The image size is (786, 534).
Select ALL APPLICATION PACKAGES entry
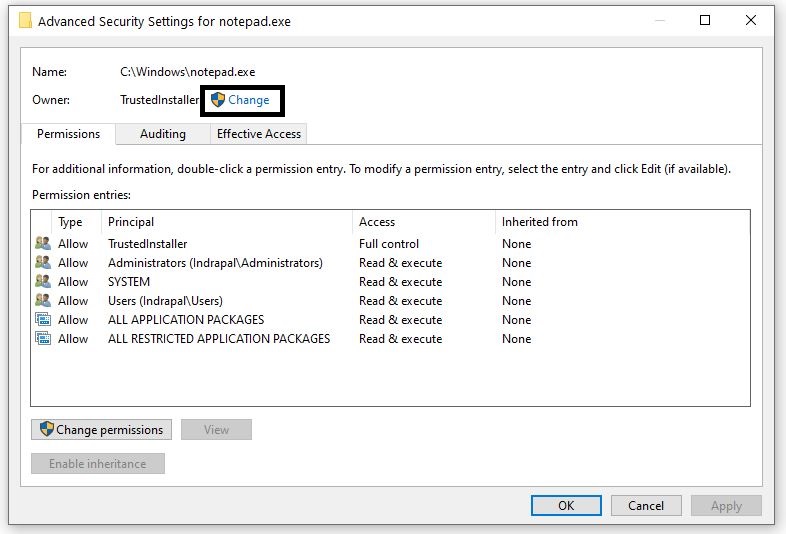(186, 320)
